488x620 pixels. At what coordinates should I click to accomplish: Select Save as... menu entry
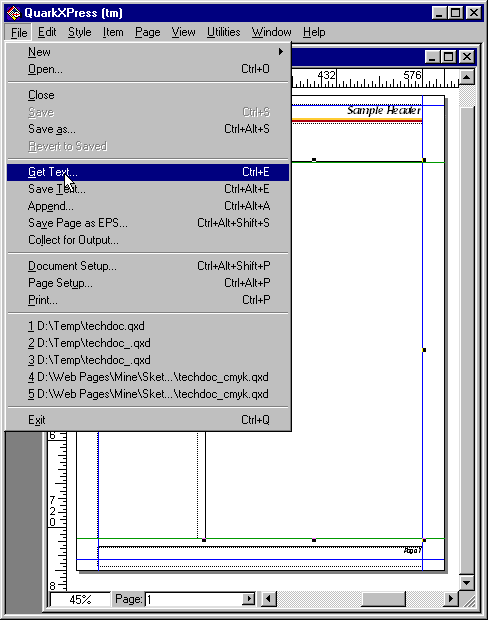[x=148, y=129]
